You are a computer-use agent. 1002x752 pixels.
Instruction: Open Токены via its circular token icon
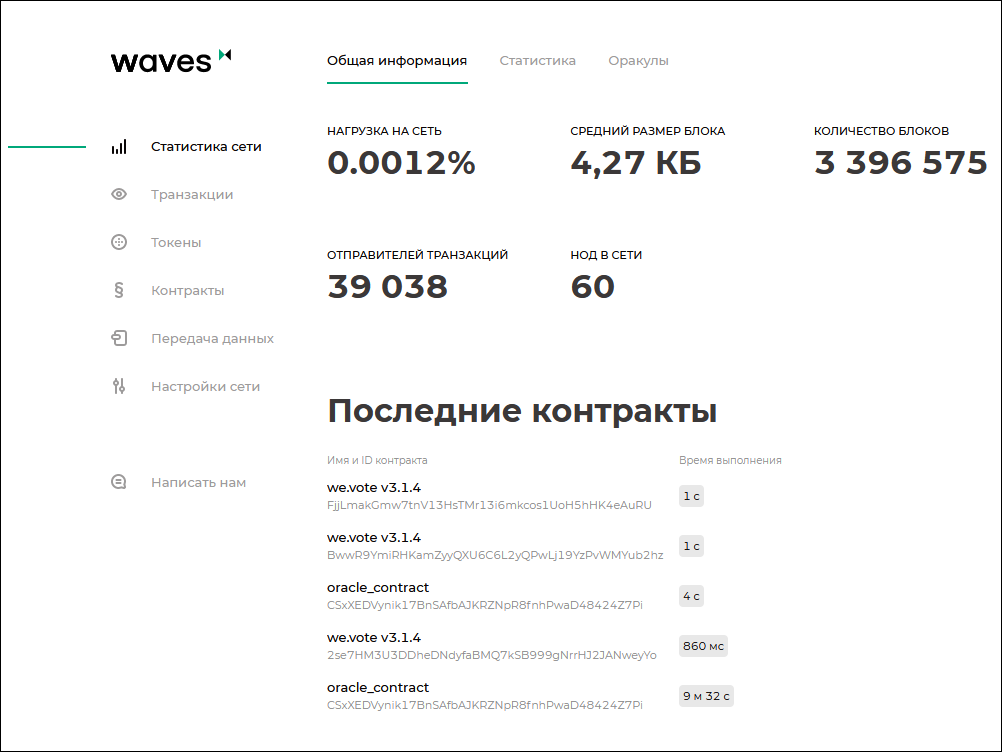[x=119, y=242]
